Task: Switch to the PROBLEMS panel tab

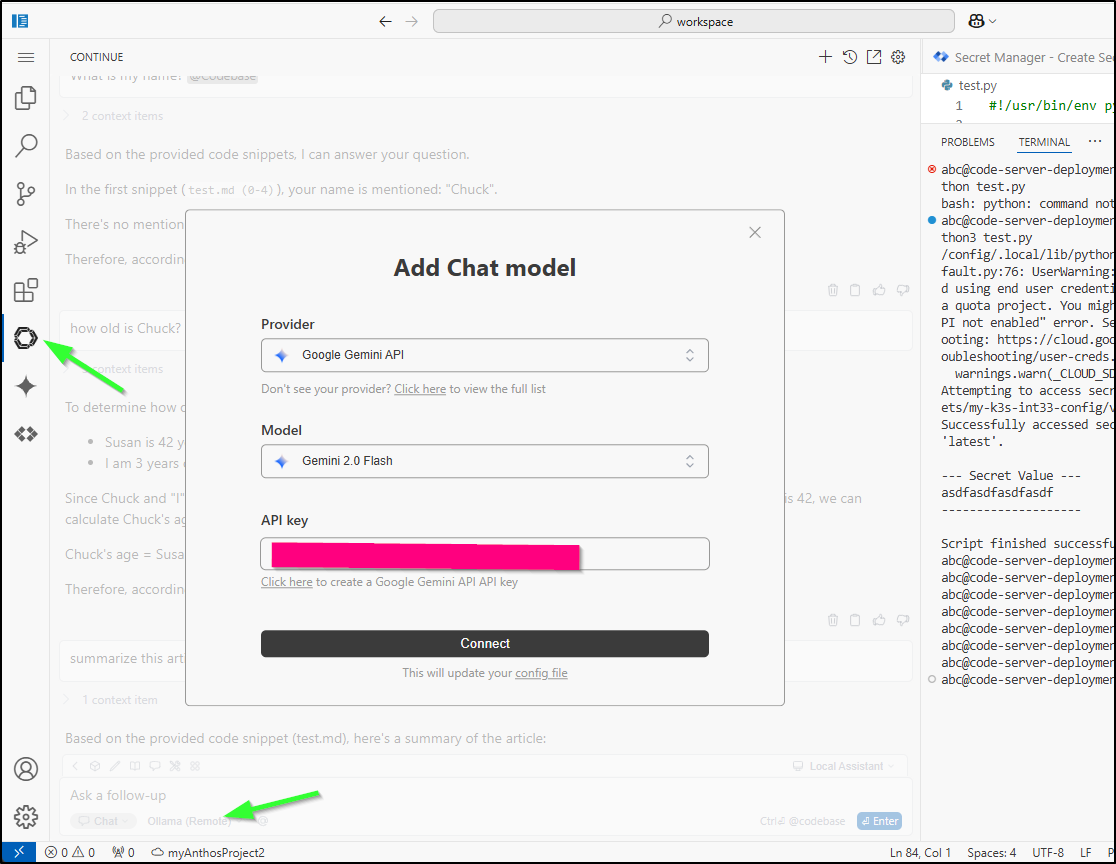Action: 967,142
